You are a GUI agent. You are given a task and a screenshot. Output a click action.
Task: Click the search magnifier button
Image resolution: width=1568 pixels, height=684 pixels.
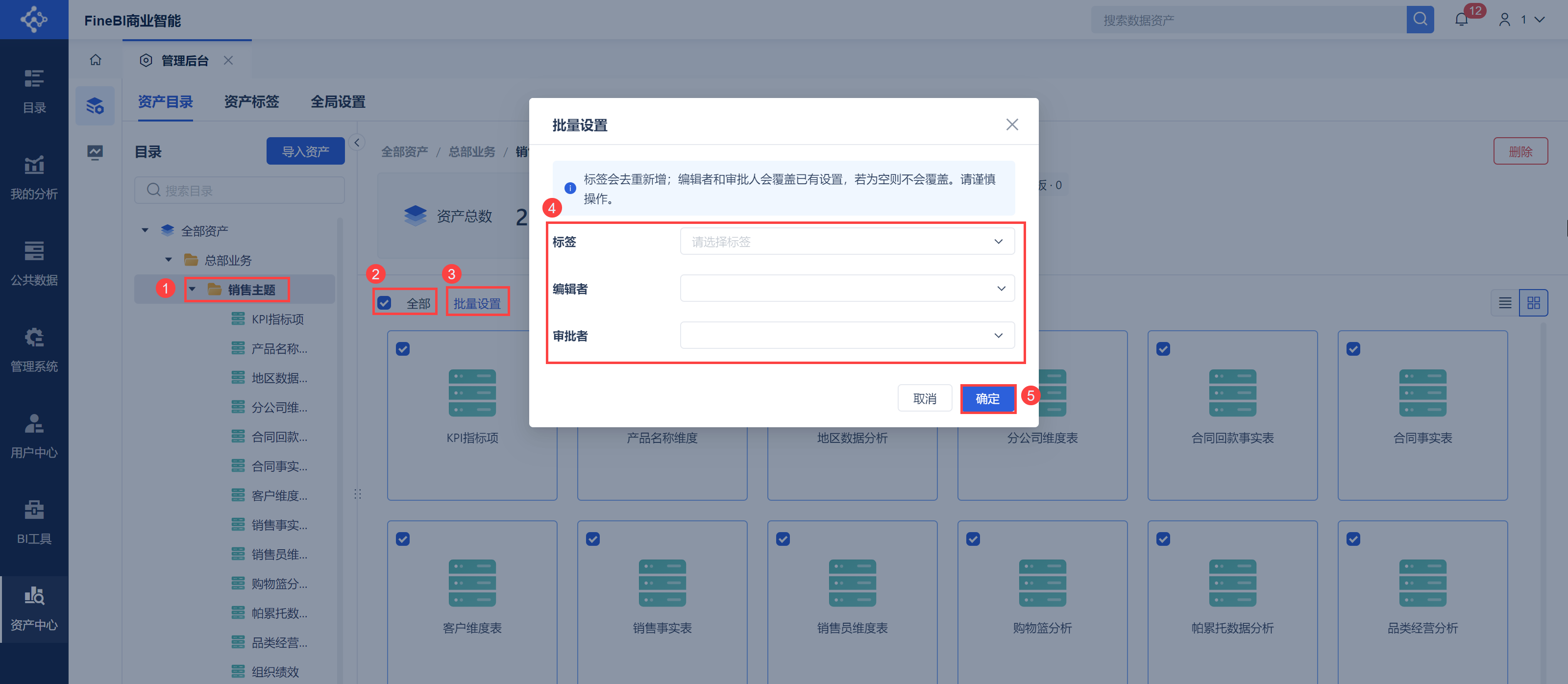tap(1420, 20)
